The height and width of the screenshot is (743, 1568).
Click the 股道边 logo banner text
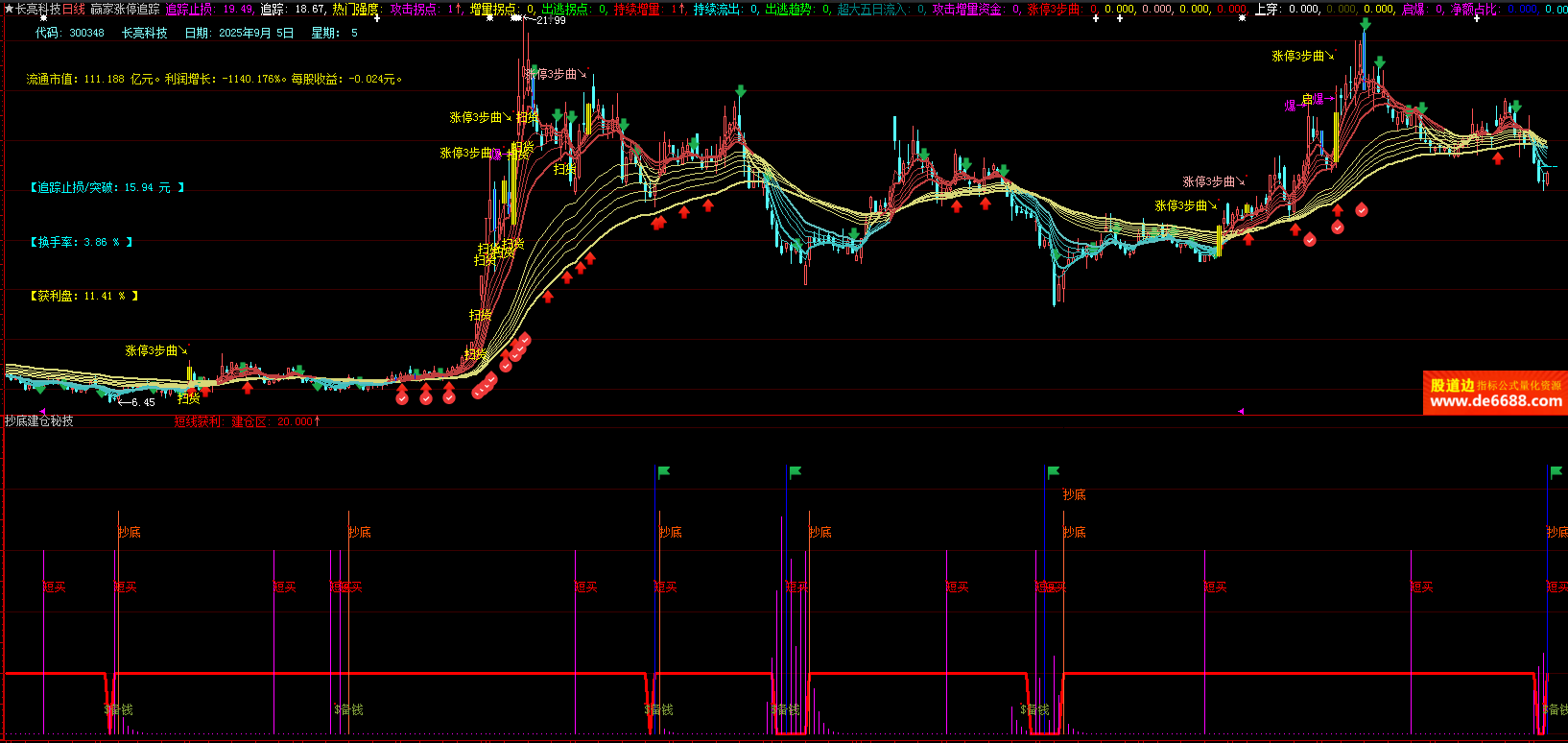point(1452,385)
